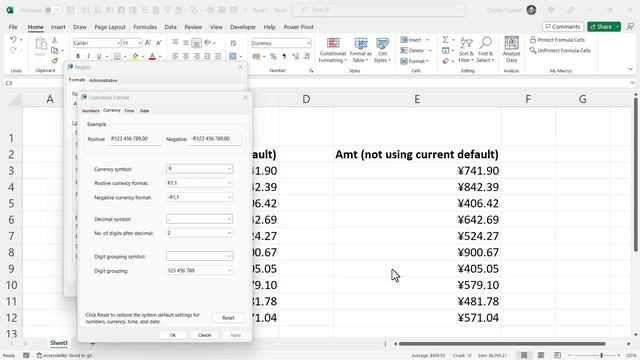640x360 pixels.
Task: Click the Comma Style icon
Action: click(284, 56)
